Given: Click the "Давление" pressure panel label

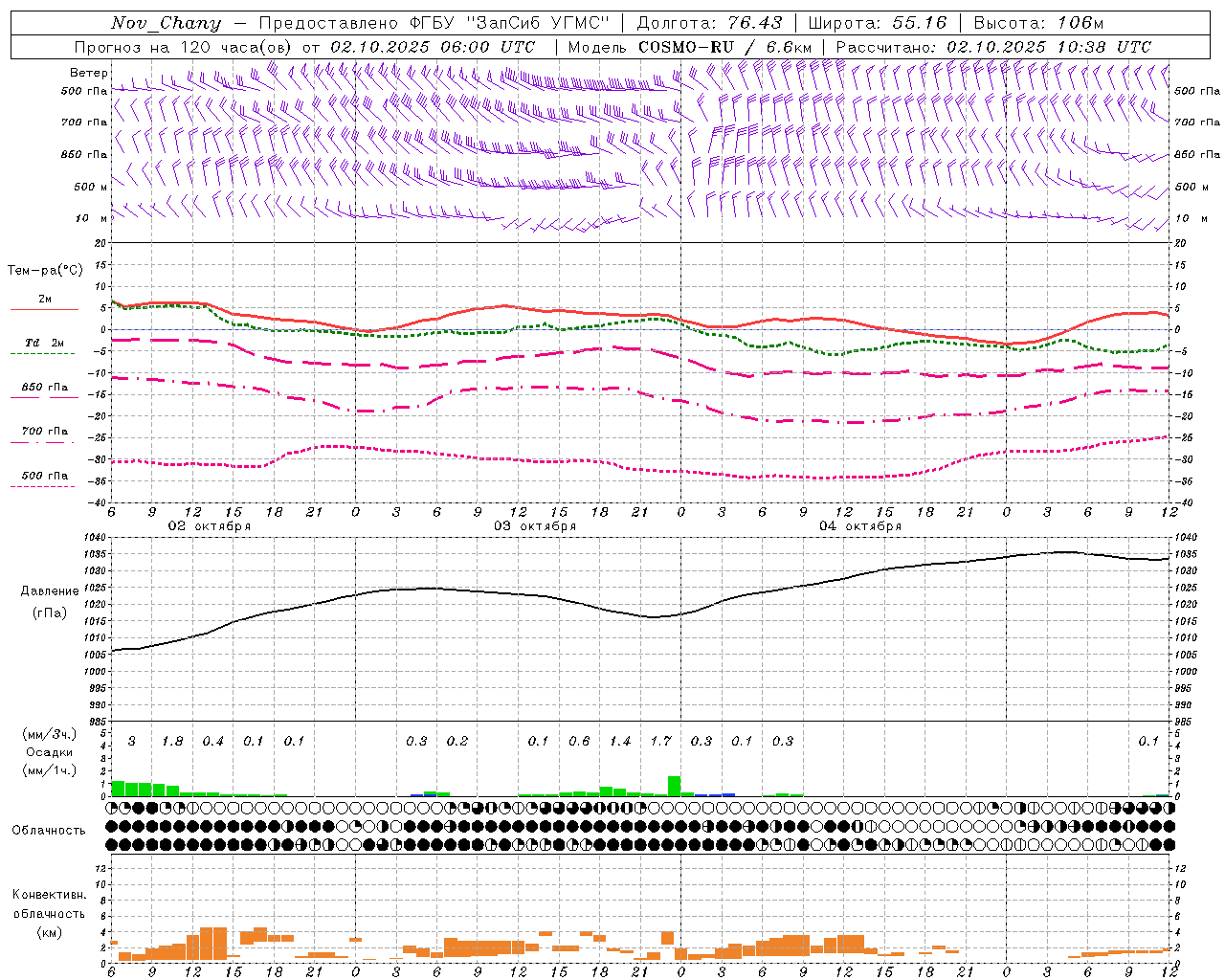Looking at the screenshot, I should 49,591.
